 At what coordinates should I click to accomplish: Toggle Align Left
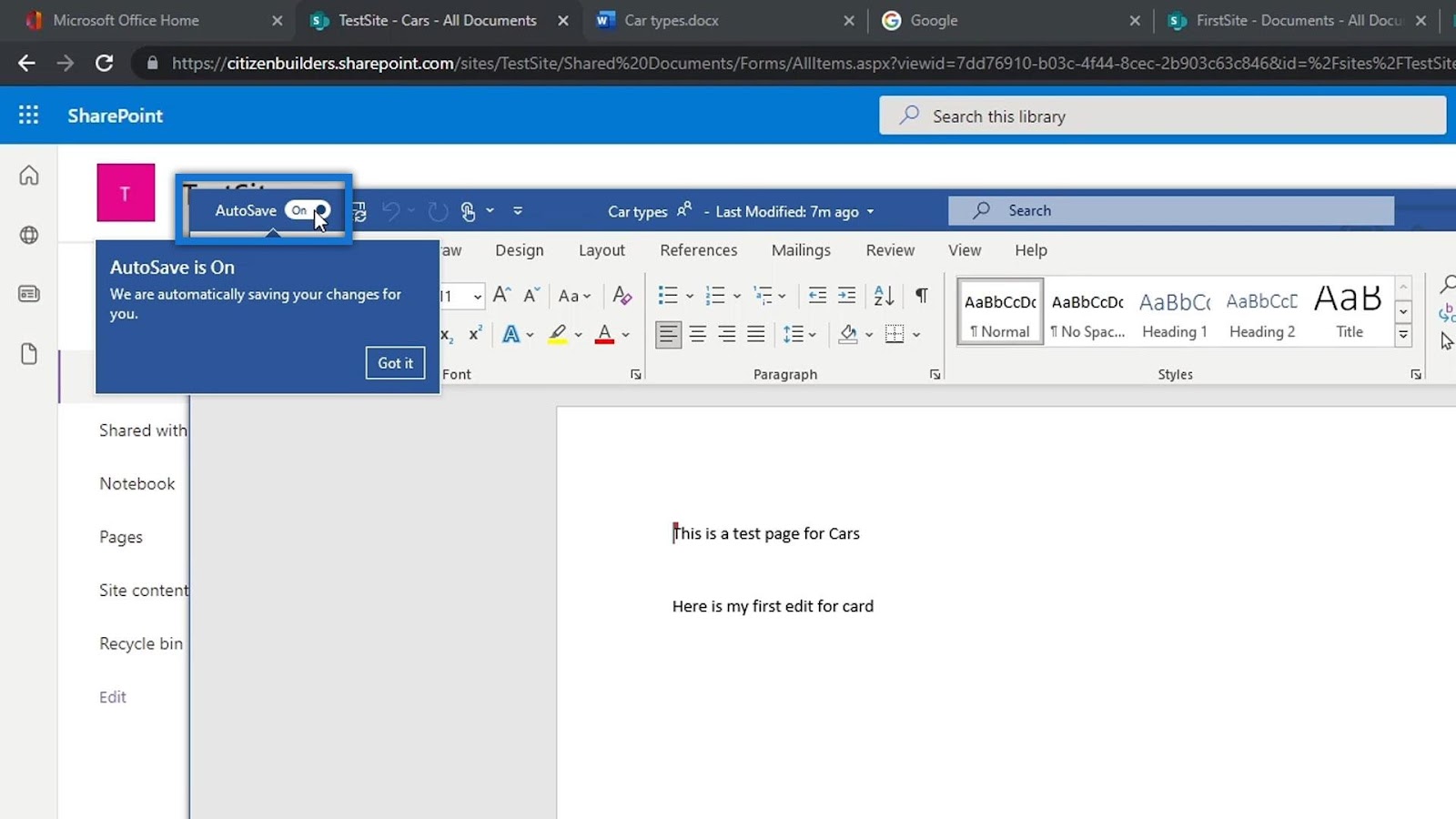click(x=668, y=334)
